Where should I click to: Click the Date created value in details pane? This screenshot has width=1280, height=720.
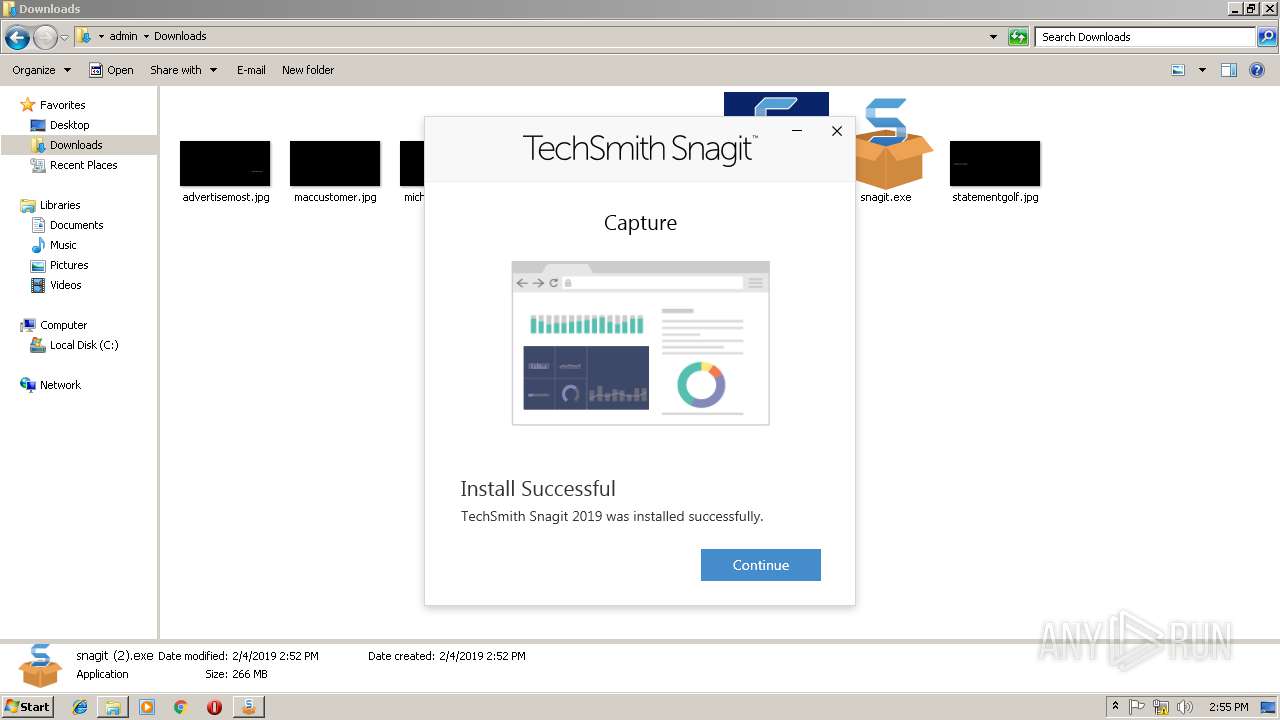click(482, 656)
